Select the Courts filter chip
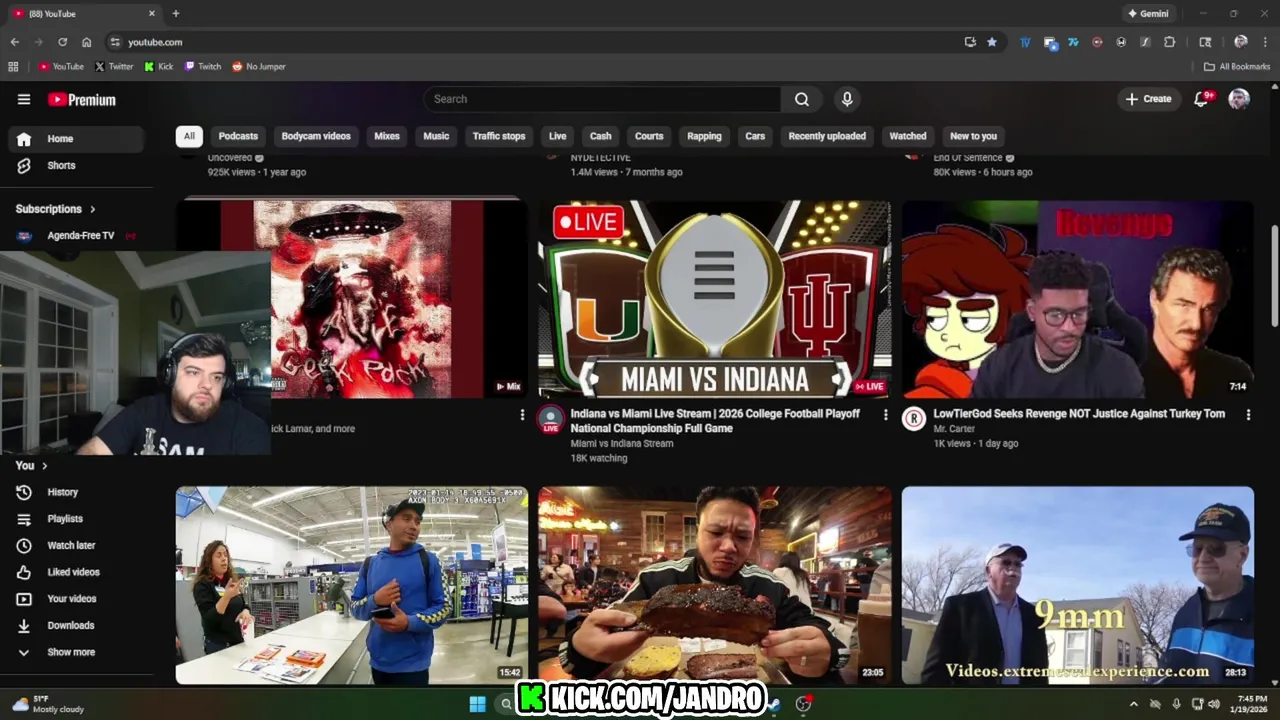The image size is (1280, 720). tap(649, 136)
